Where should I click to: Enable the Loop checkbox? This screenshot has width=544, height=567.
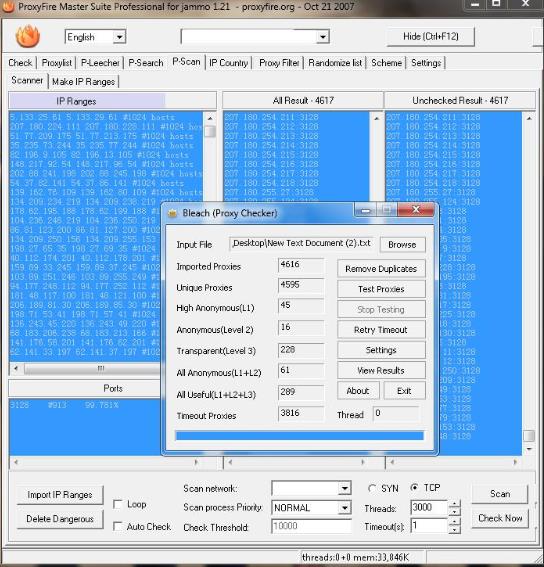click(118, 504)
